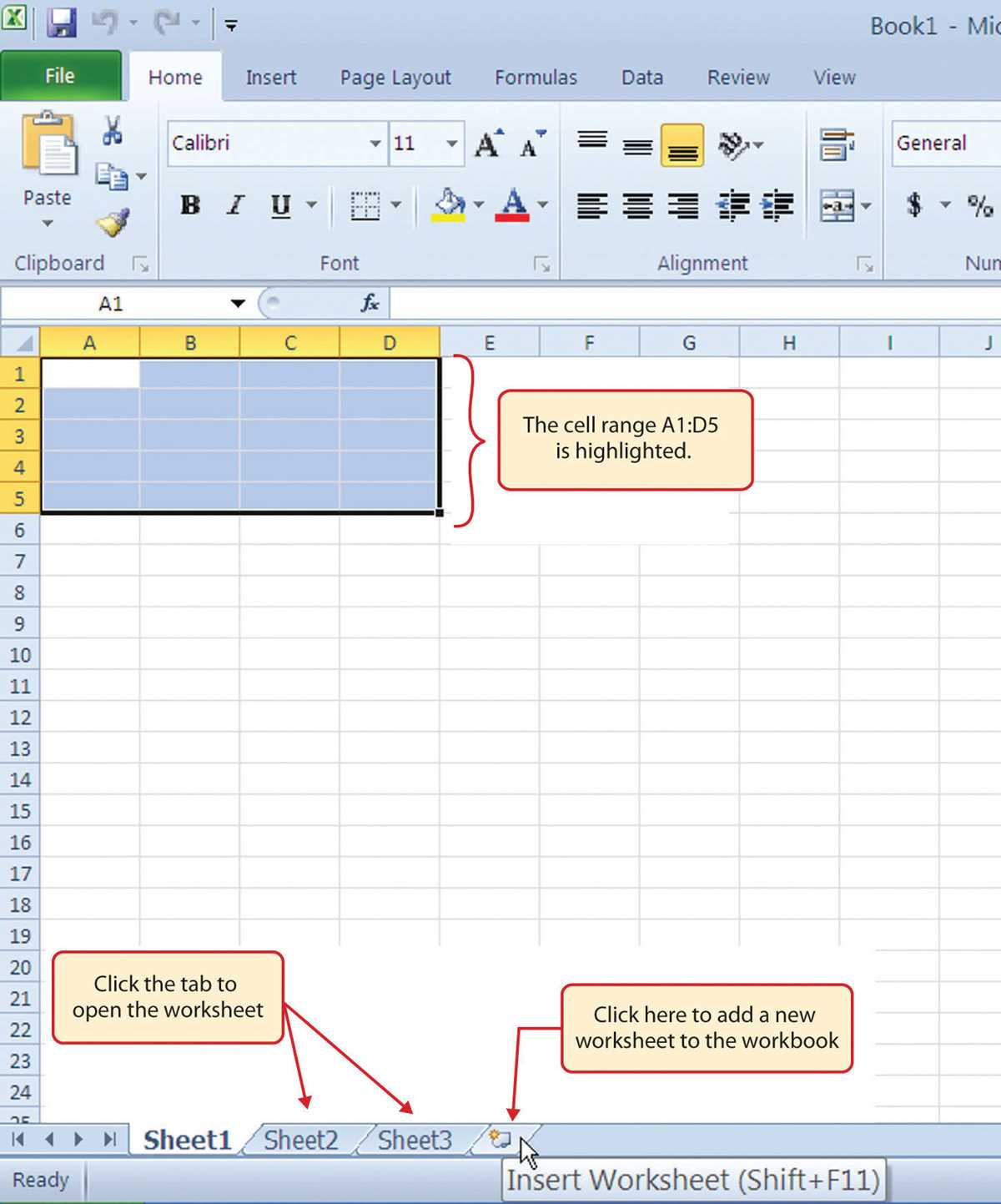Screen dimensions: 1001x1204
Task: Toggle Align Text Right
Action: click(684, 205)
